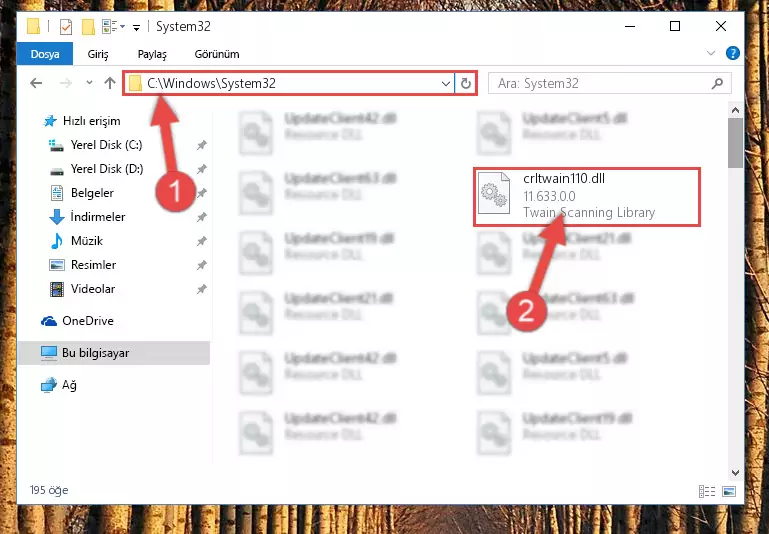Viewport: 769px width, 534px height.
Task: Open Yerel Disk (D:) in sidebar
Action: [x=106, y=169]
